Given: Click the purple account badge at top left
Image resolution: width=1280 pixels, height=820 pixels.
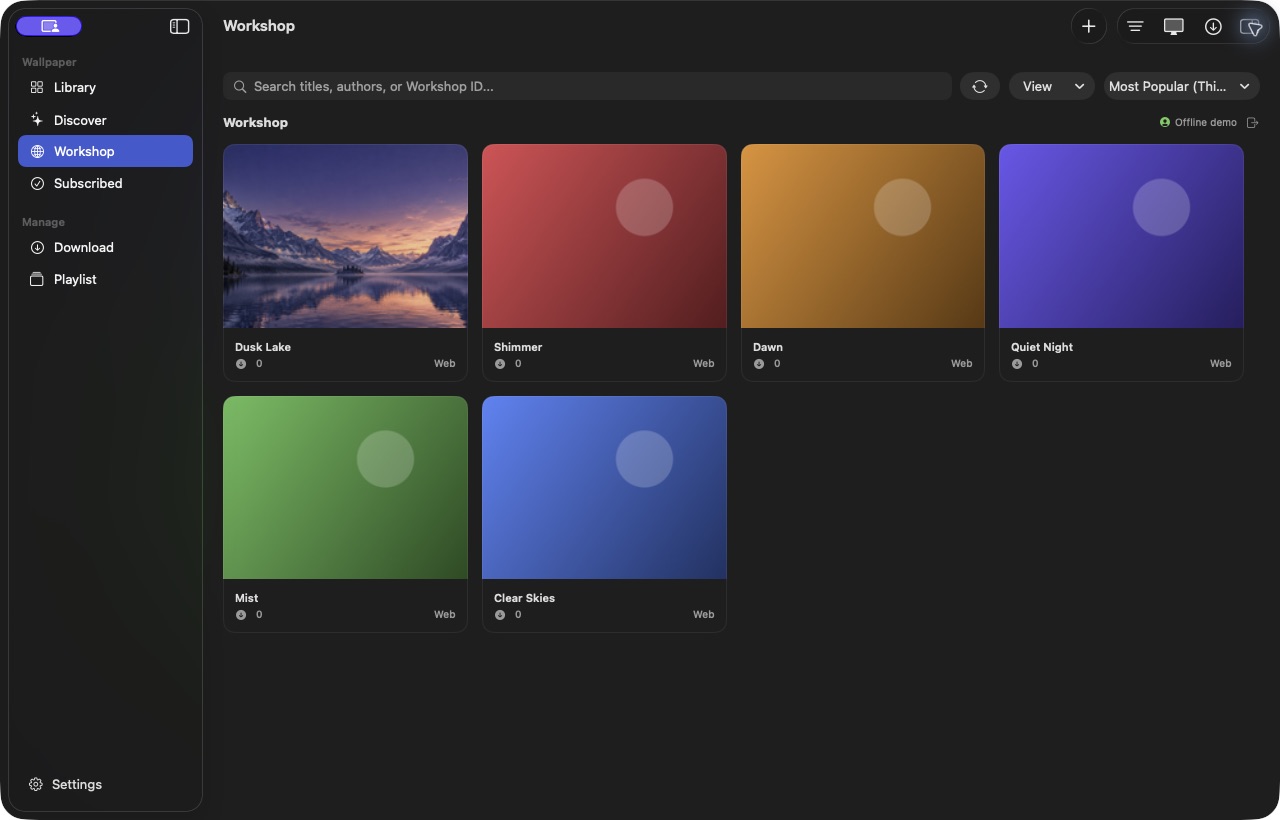Looking at the screenshot, I should 49,26.
